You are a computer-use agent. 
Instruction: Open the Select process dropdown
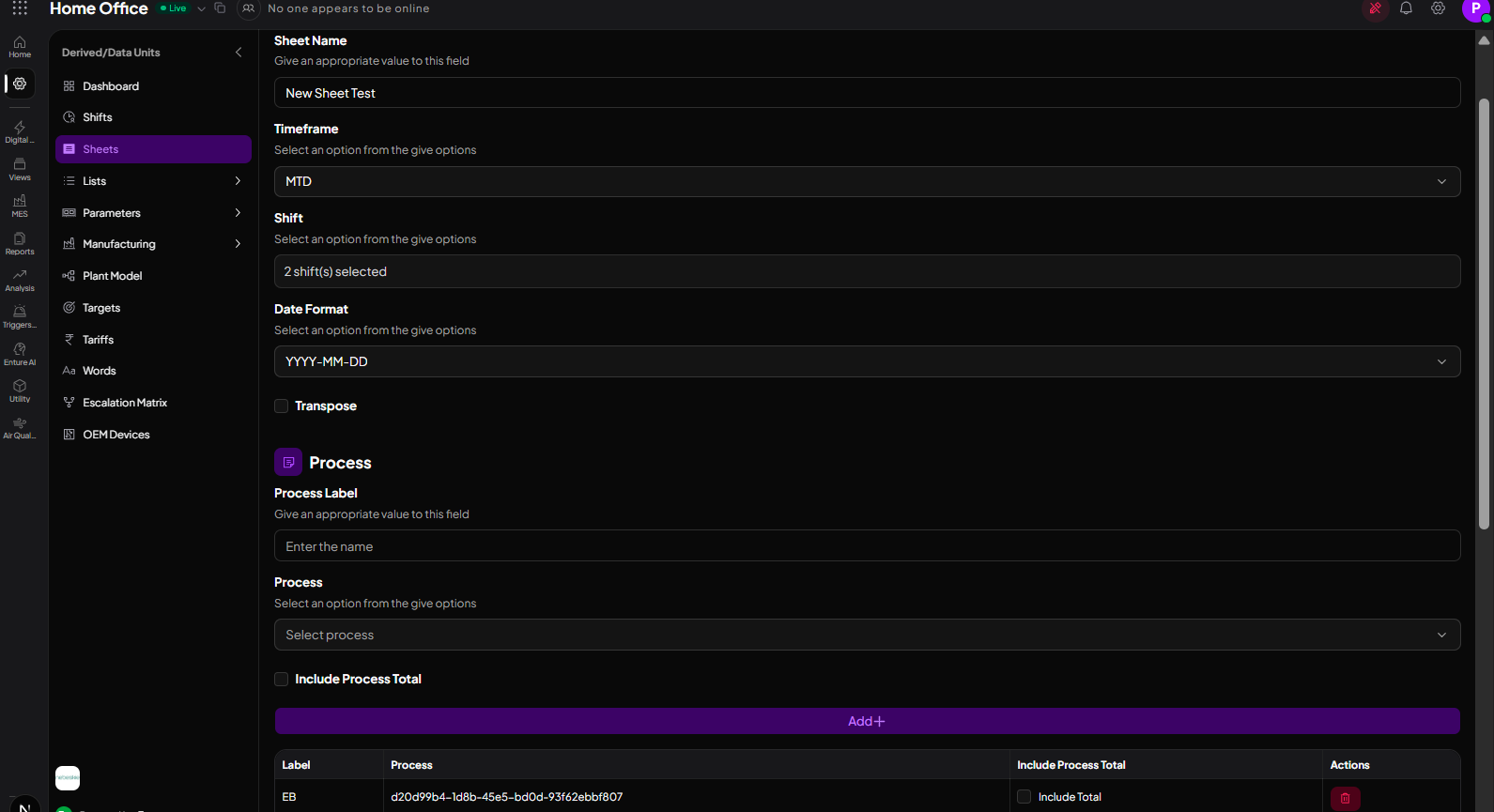point(867,635)
